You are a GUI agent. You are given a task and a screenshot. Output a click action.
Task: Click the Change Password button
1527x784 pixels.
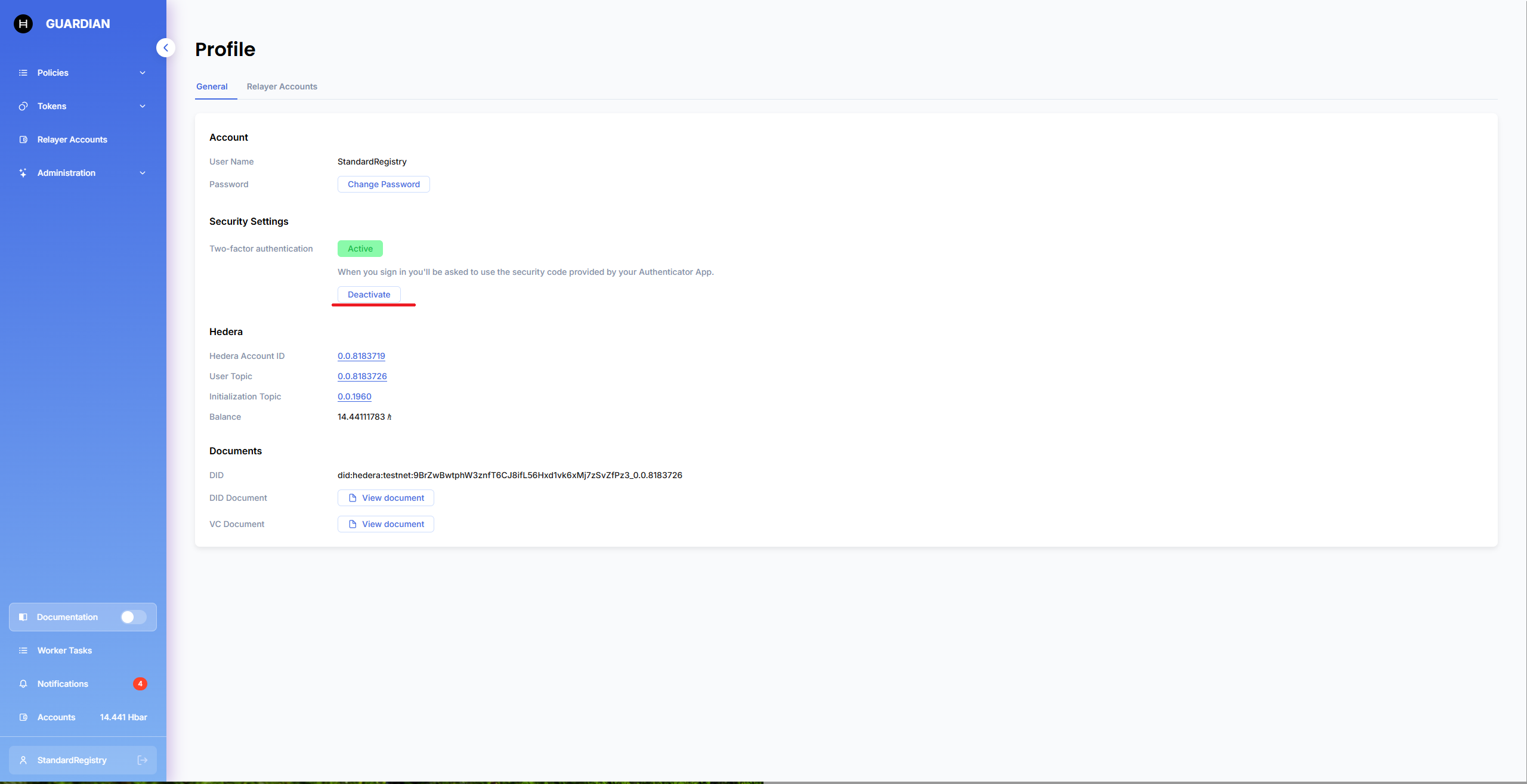pyautogui.click(x=384, y=184)
